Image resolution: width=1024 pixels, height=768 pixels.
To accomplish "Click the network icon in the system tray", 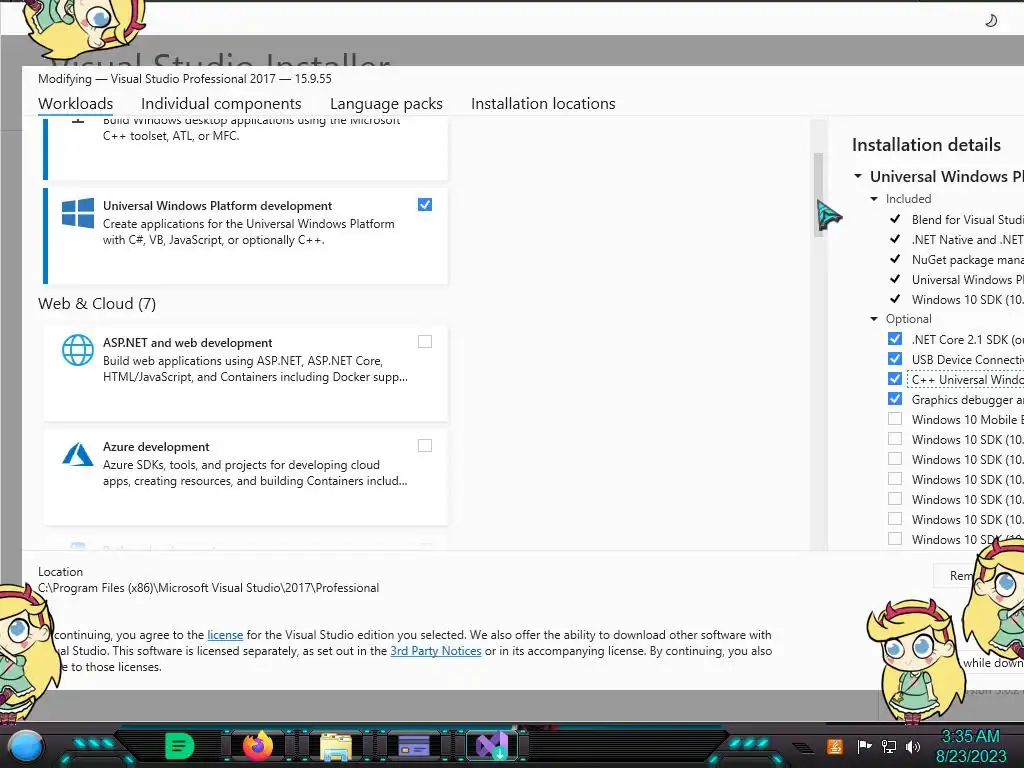I will [x=889, y=746].
